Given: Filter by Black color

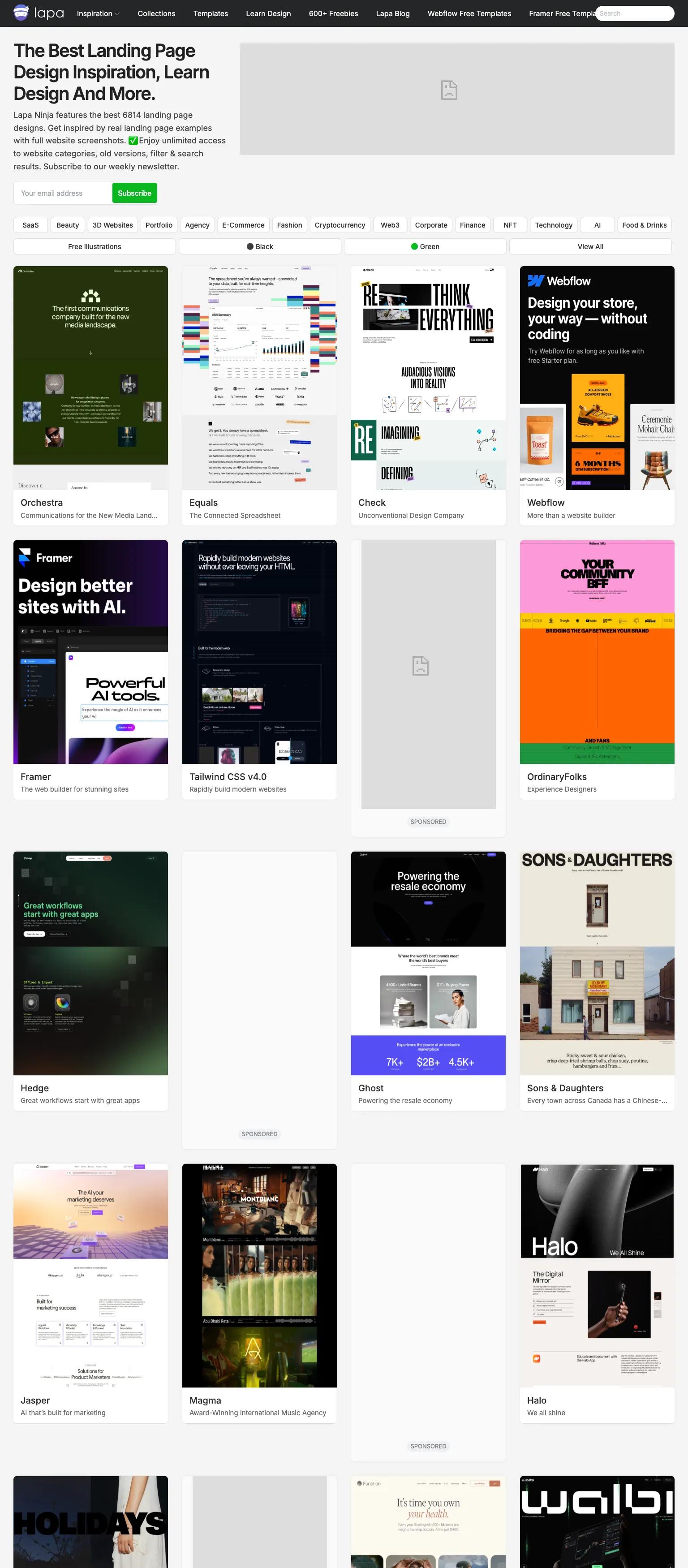Looking at the screenshot, I should coord(260,246).
